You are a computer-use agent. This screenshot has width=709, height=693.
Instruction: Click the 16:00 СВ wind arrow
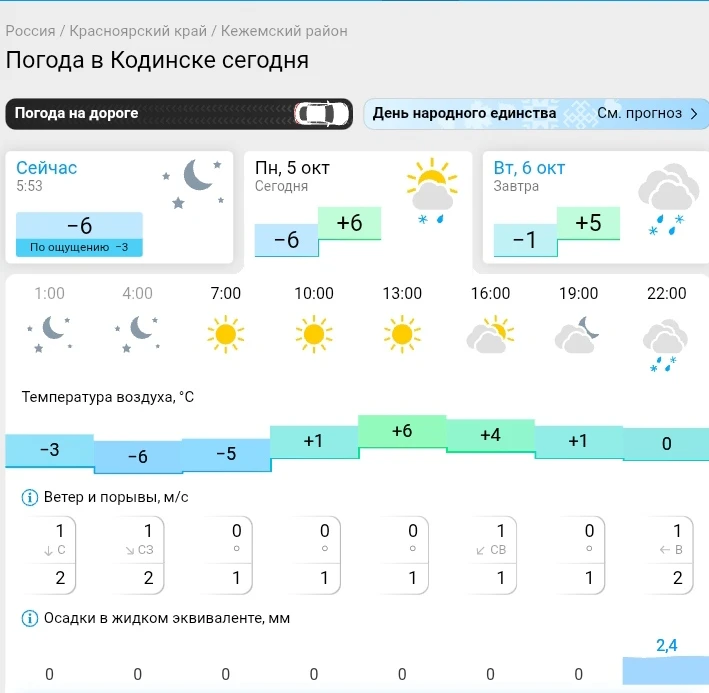pos(481,551)
